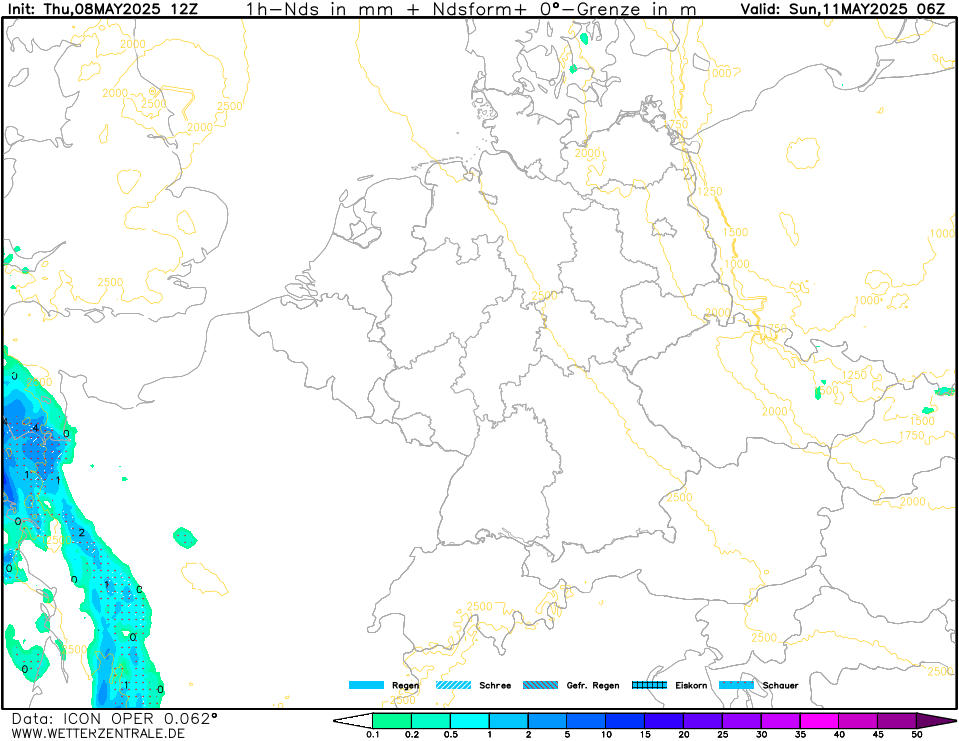This screenshot has height=741, width=959.
Task: Click the Gefr. Regen red-hatched legend swatch
Action: tap(541, 685)
